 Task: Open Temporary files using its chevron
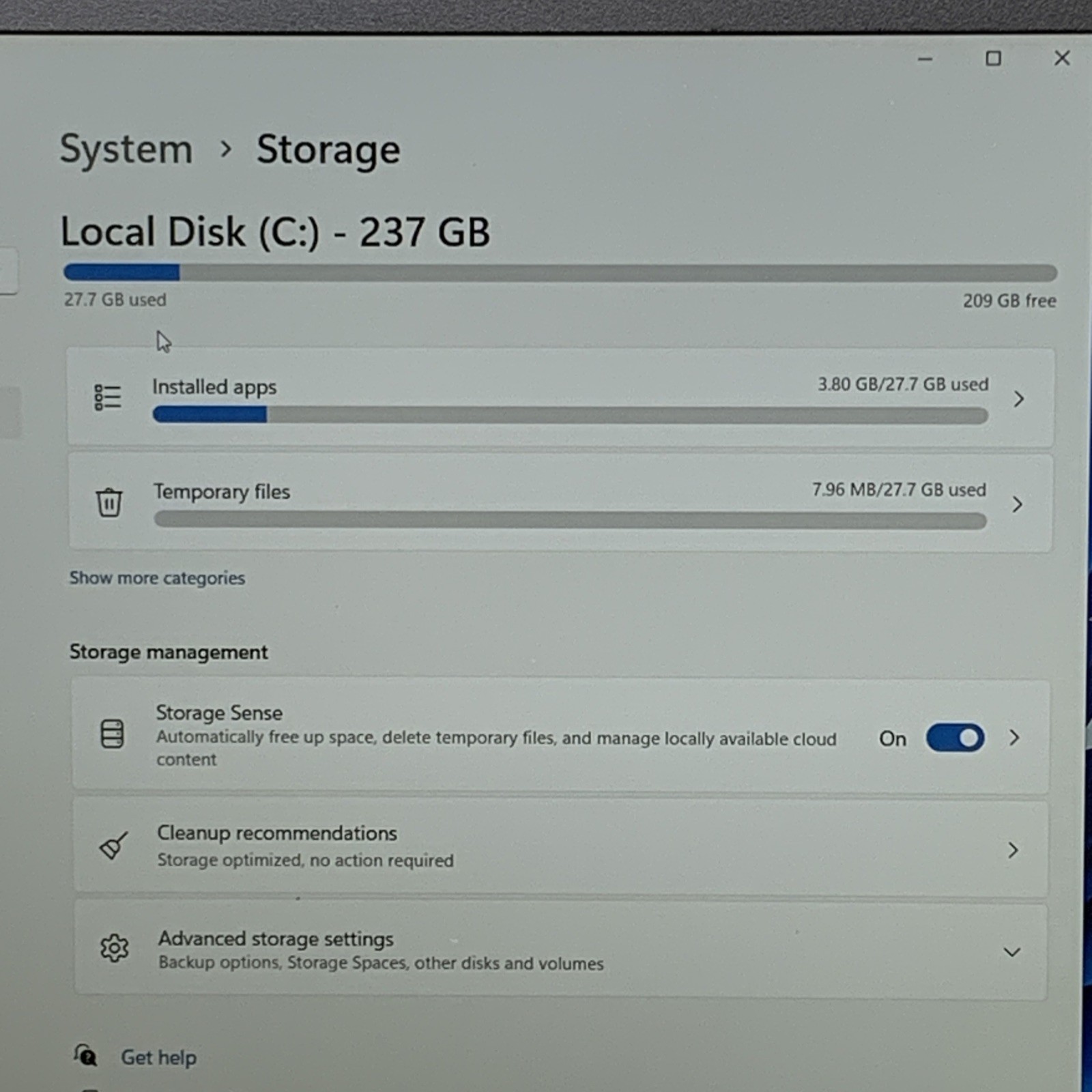pyautogui.click(x=1017, y=504)
